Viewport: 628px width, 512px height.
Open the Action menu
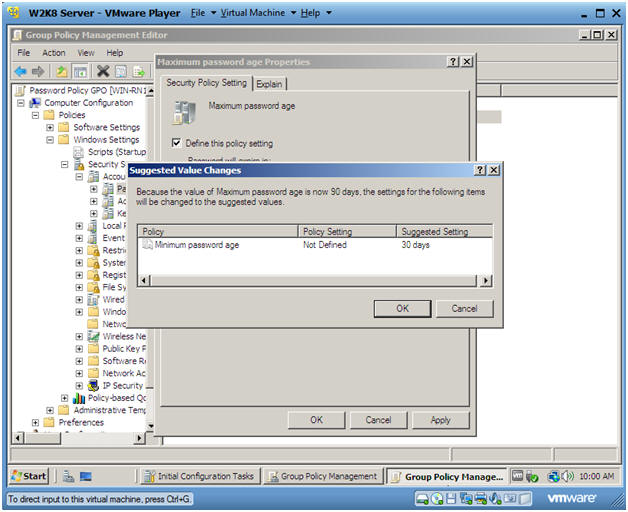coord(54,52)
